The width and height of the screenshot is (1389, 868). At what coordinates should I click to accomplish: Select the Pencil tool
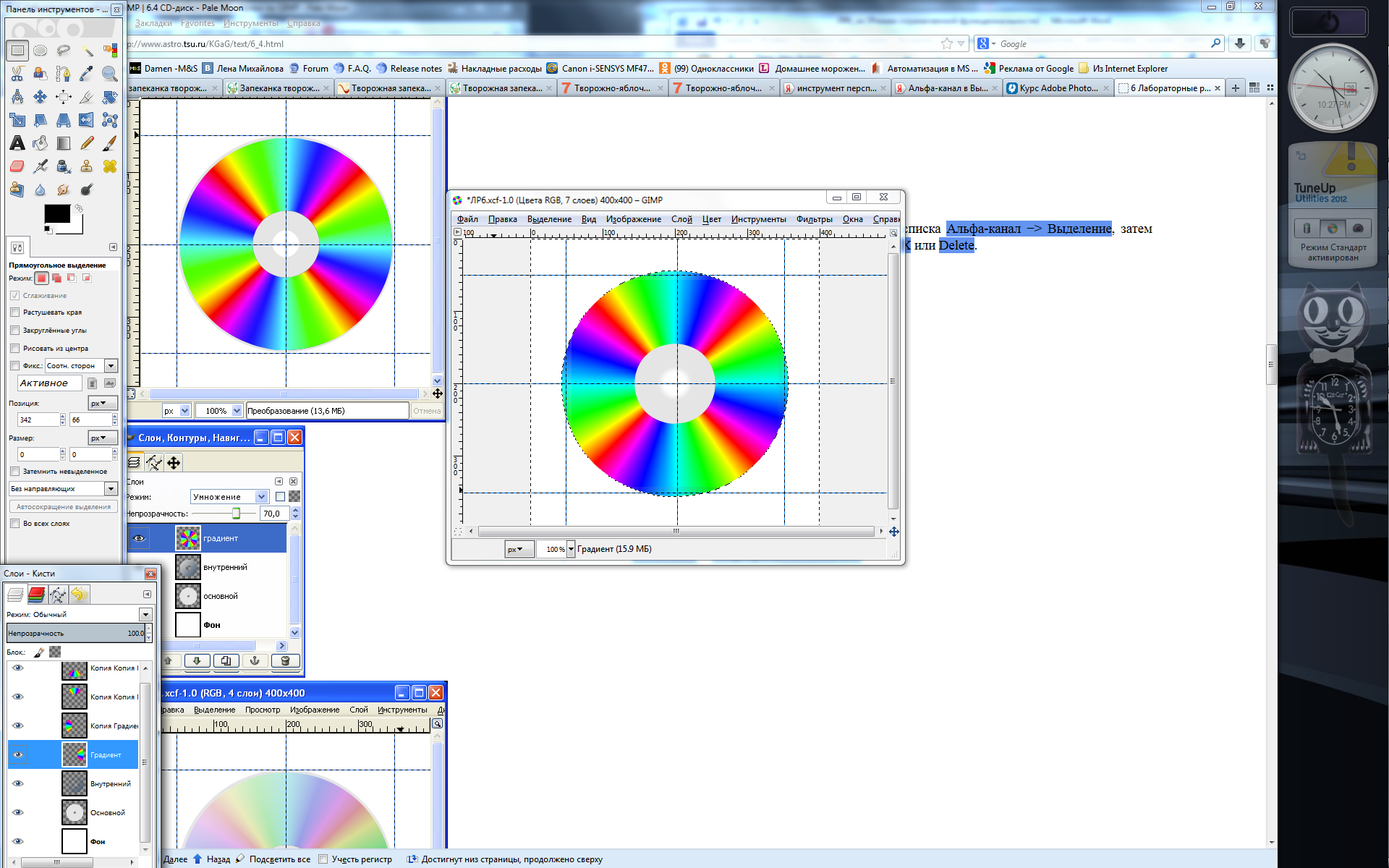click(x=87, y=143)
